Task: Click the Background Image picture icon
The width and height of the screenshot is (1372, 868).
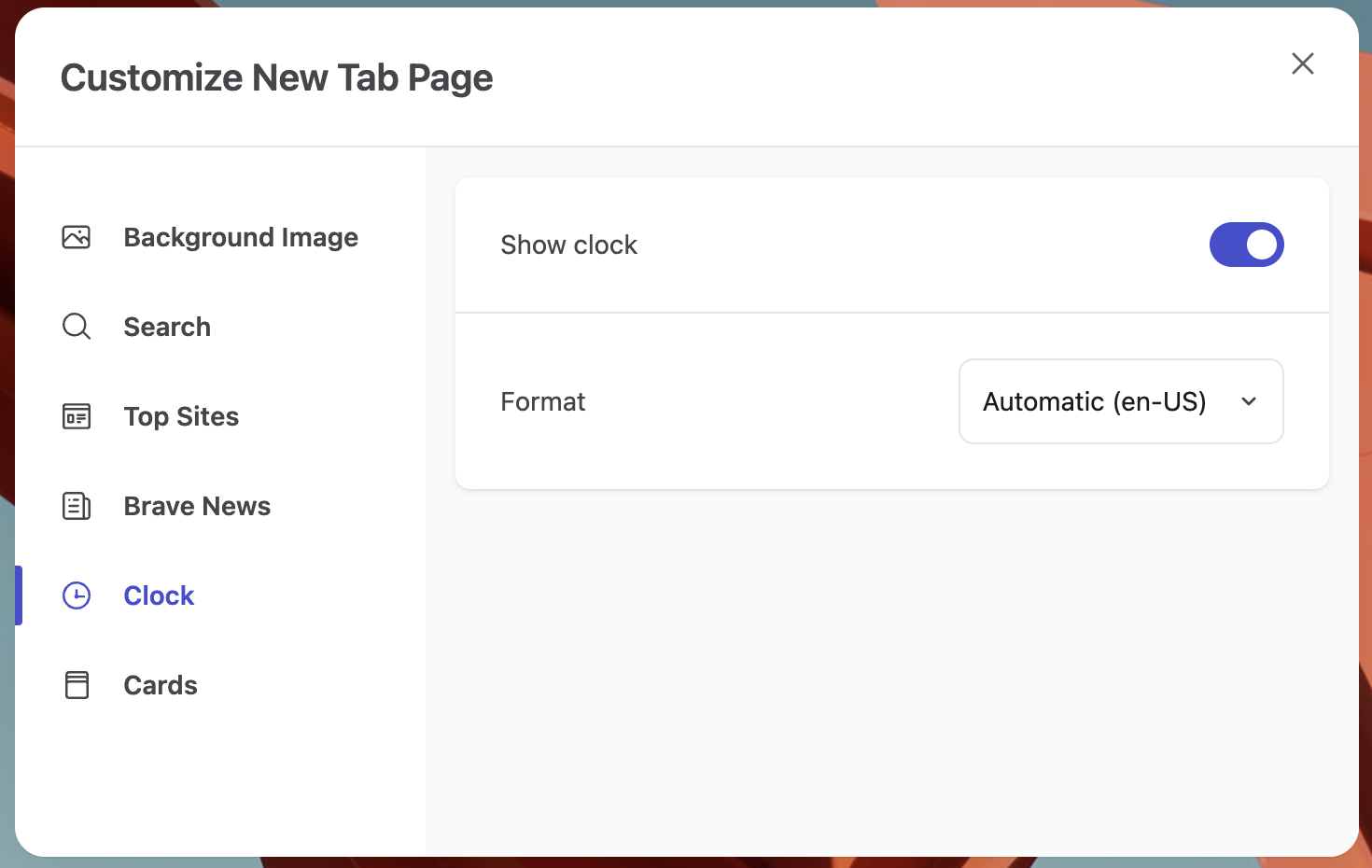Action: coord(77,237)
